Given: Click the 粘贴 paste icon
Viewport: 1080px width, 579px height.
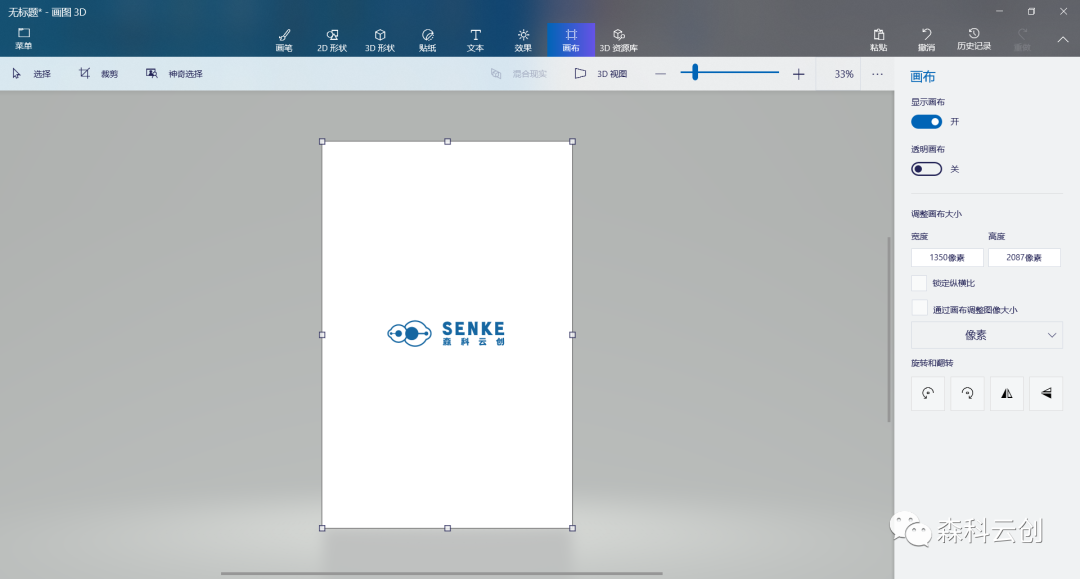Looking at the screenshot, I should (x=878, y=40).
